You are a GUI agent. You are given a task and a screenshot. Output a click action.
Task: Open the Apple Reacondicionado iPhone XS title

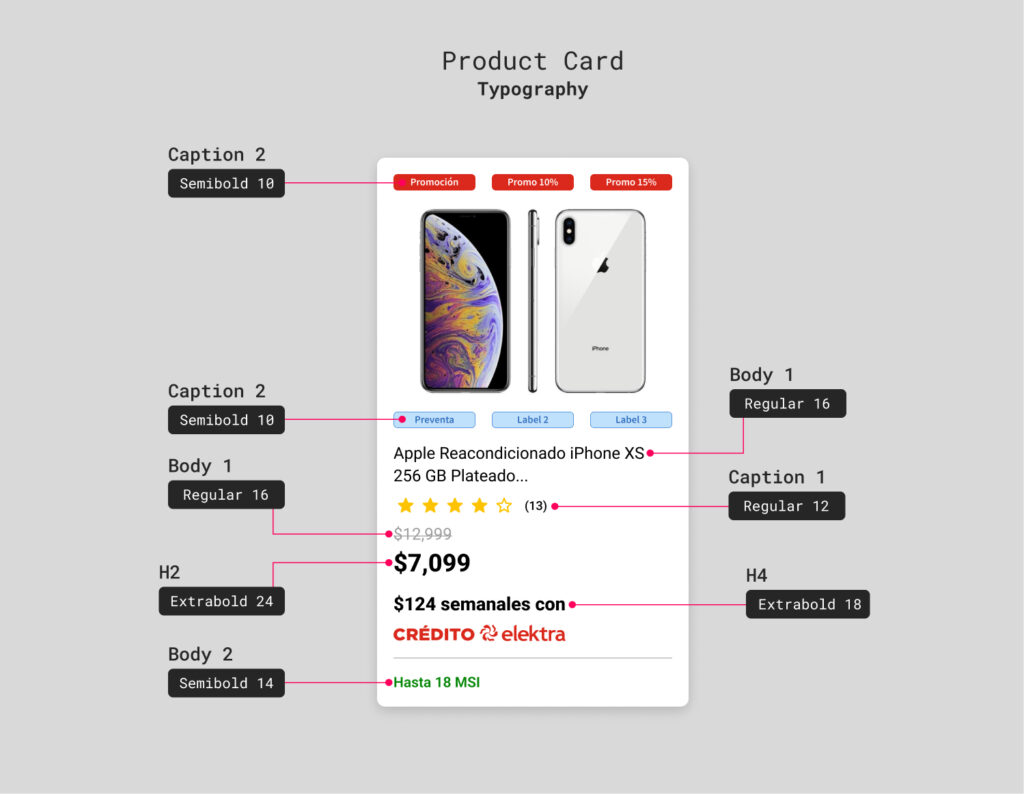(x=518, y=465)
